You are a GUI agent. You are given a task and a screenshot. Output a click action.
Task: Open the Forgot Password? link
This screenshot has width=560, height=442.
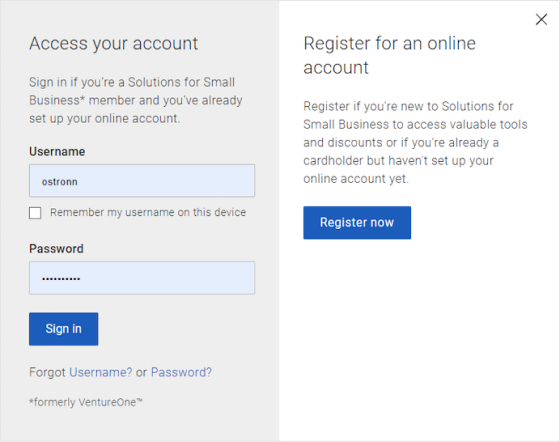[x=181, y=372]
